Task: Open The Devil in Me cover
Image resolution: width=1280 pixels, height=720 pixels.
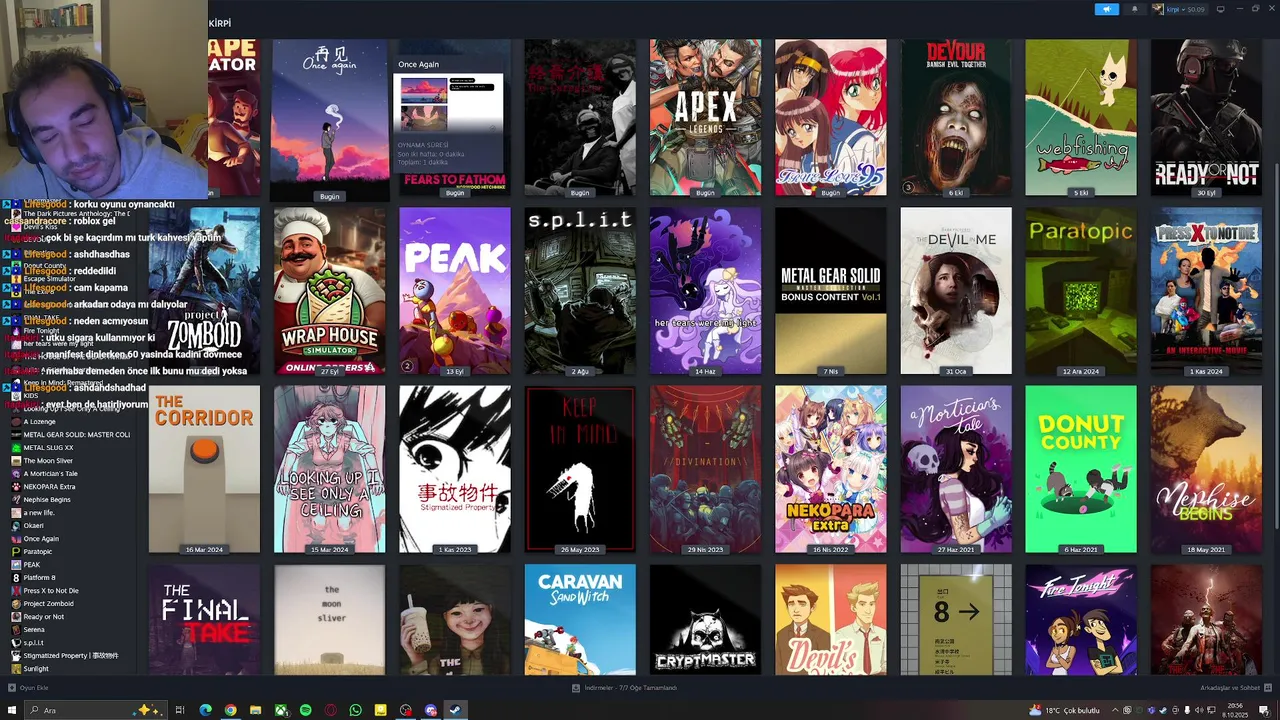Action: [956, 291]
